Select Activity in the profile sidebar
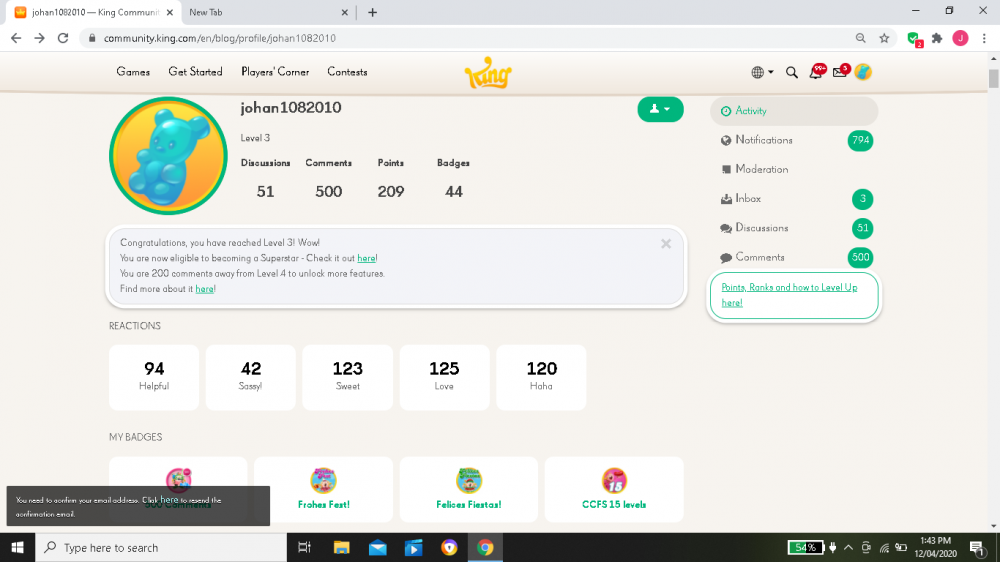 [794, 111]
